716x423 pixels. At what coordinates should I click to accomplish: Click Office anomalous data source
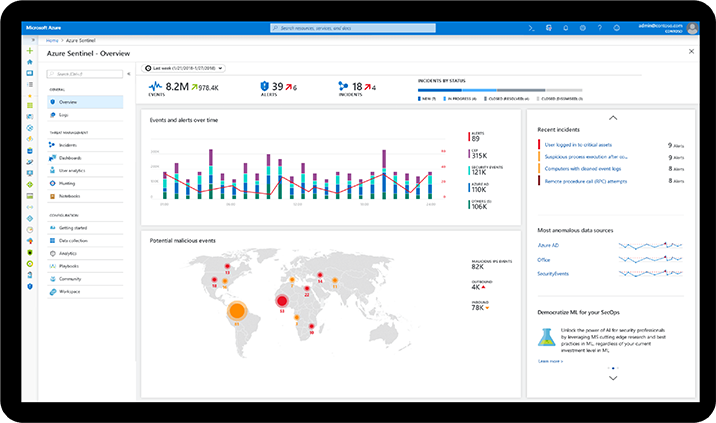pos(544,260)
